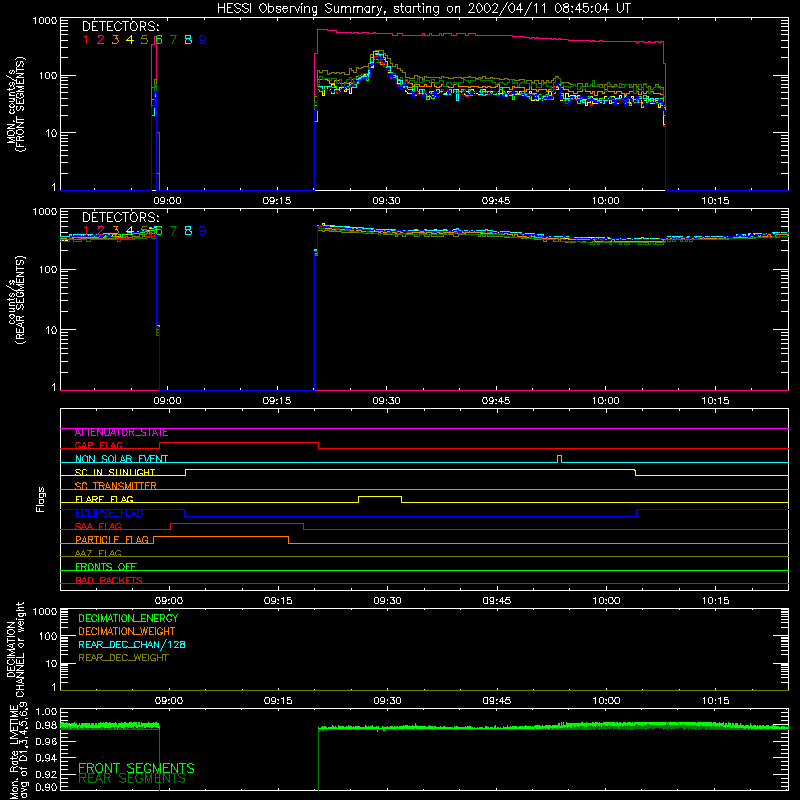
Task: Click the NON_SOLAR_EVENT flag label
Action: 121,459
